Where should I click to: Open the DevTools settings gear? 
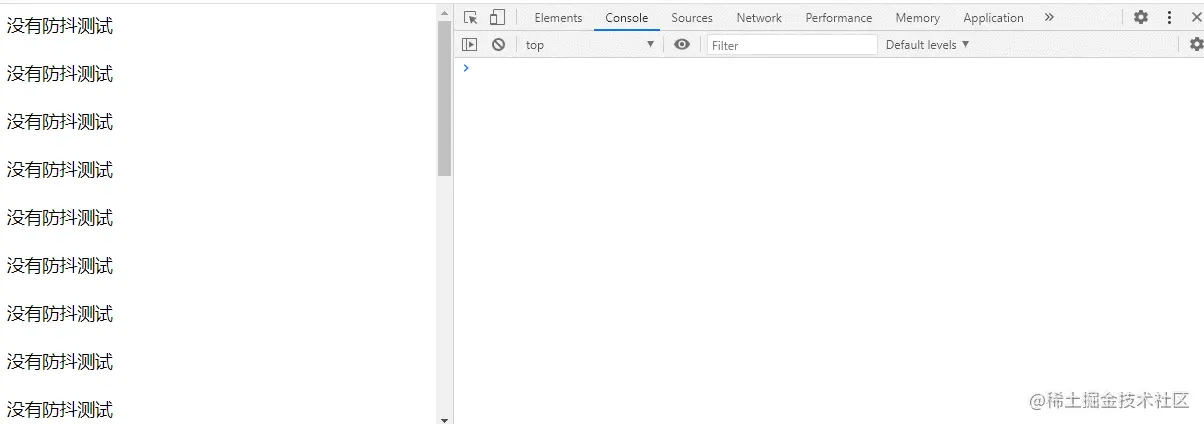click(1141, 17)
